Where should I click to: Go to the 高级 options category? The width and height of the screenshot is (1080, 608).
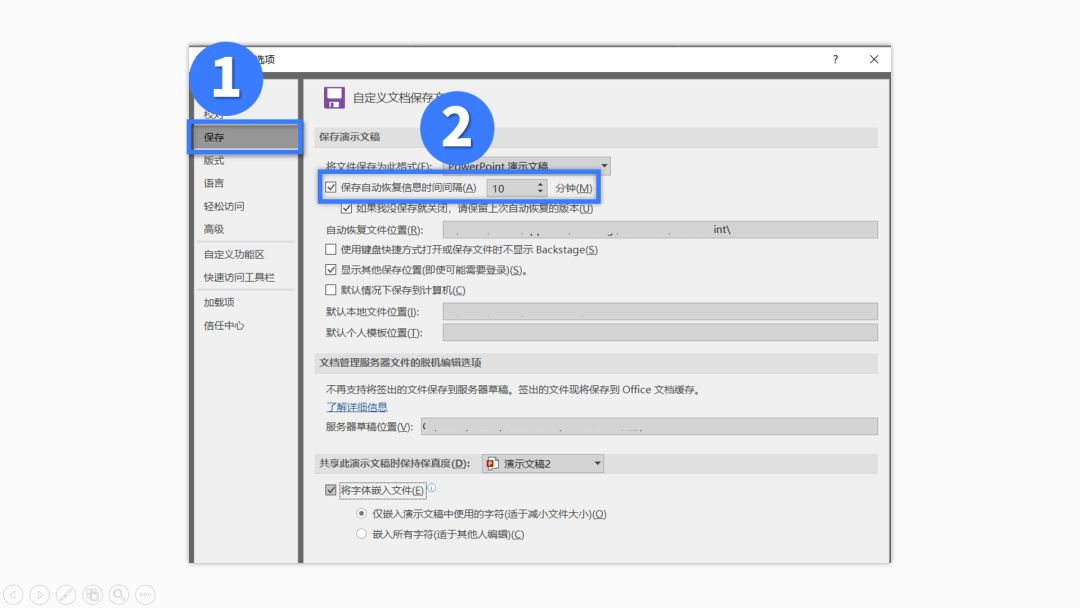(214, 229)
